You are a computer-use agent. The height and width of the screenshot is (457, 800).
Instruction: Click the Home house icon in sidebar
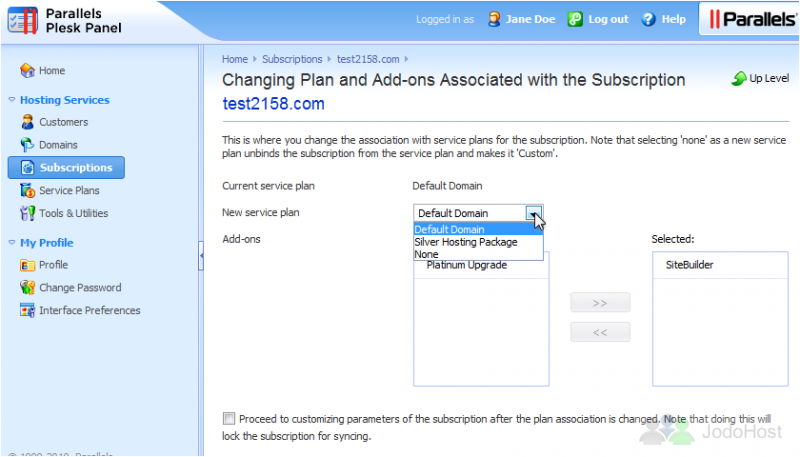27,70
